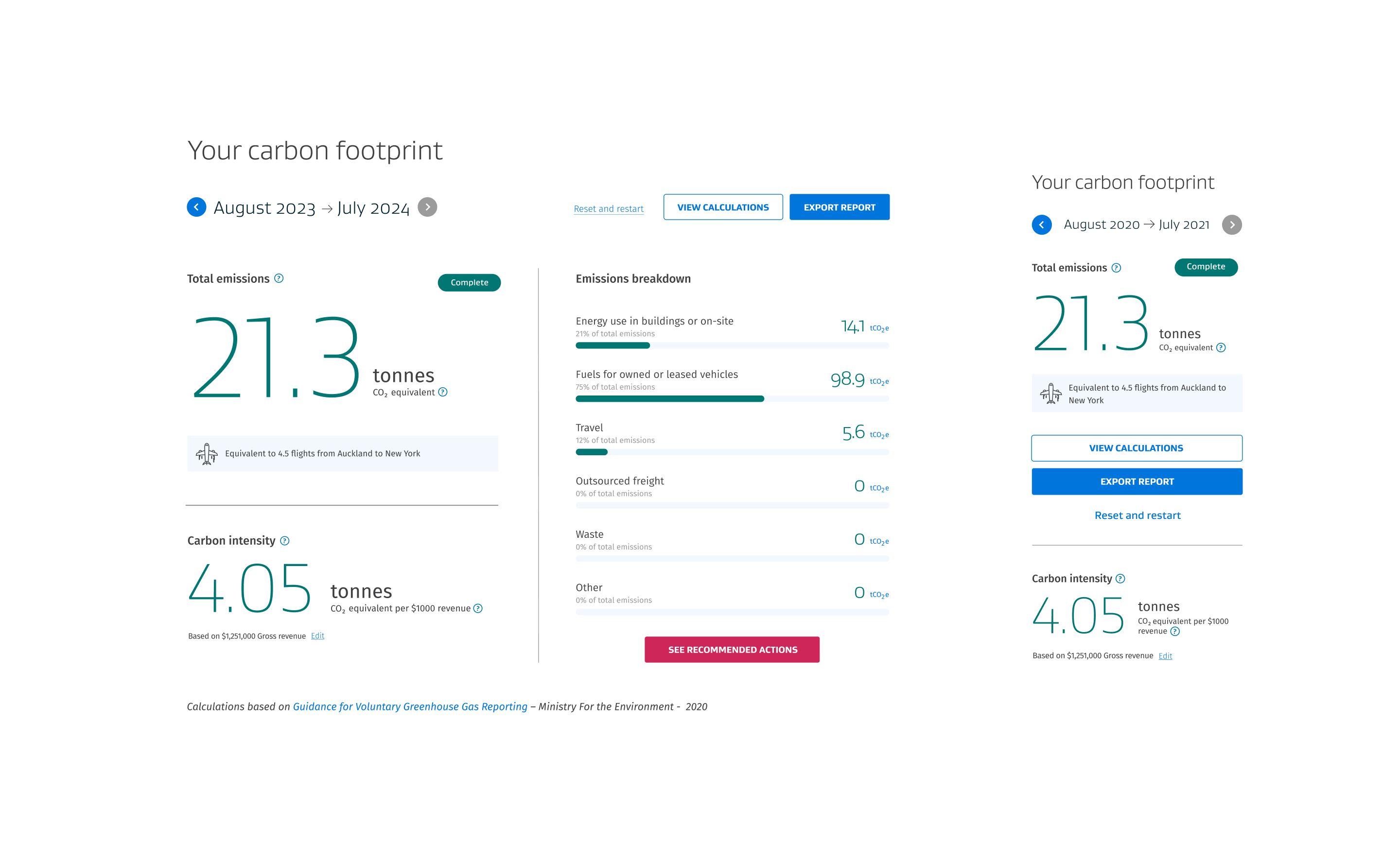Click the 5.6 tCO₂e value

(865, 433)
